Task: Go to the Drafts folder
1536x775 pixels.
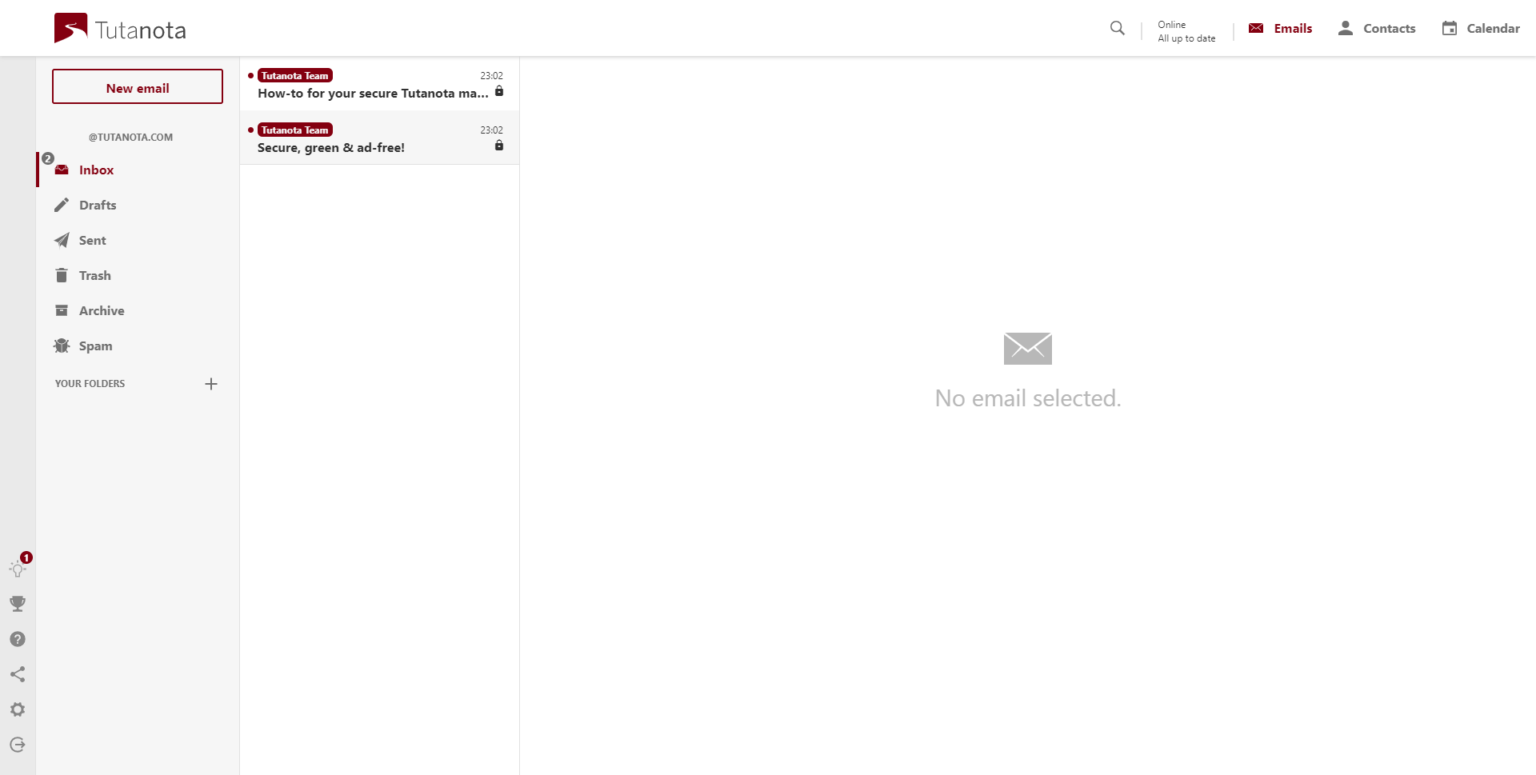Action: pyautogui.click(x=97, y=205)
